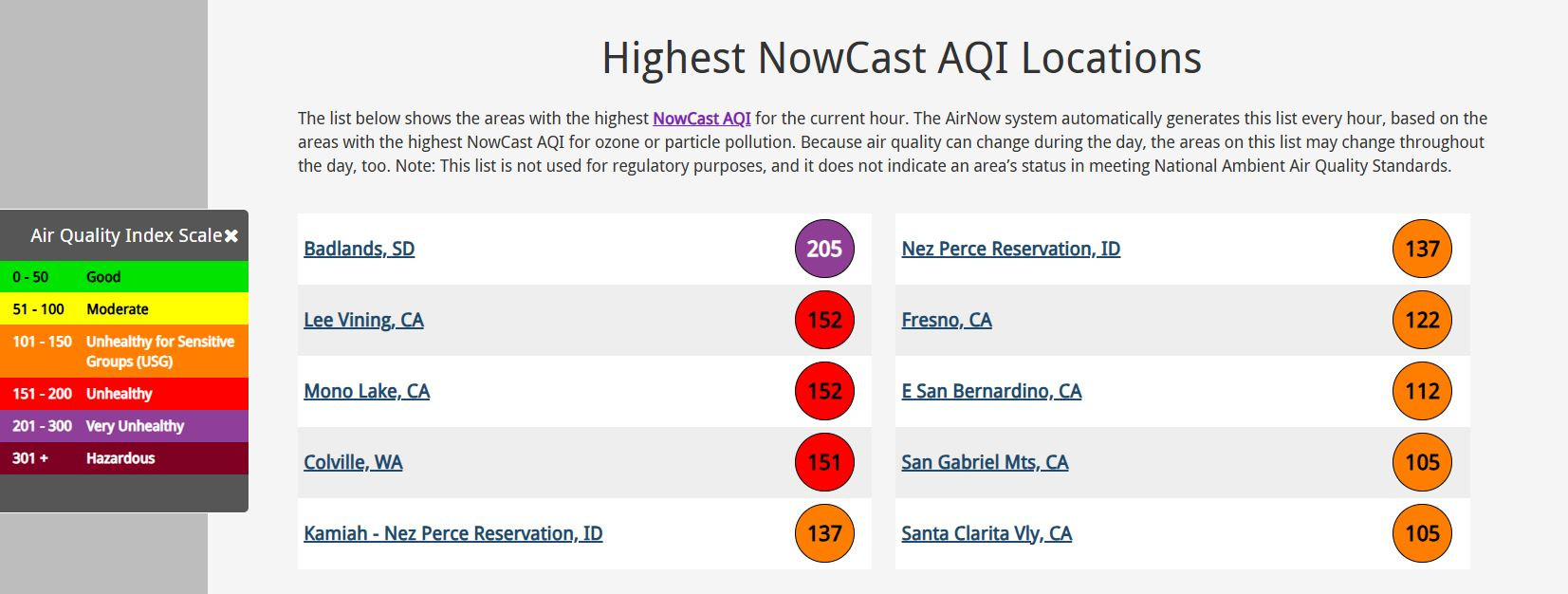Screen dimensions: 1568x594
Task: Click the orange 122 AQI circle for Fresno
Action: (1422, 320)
